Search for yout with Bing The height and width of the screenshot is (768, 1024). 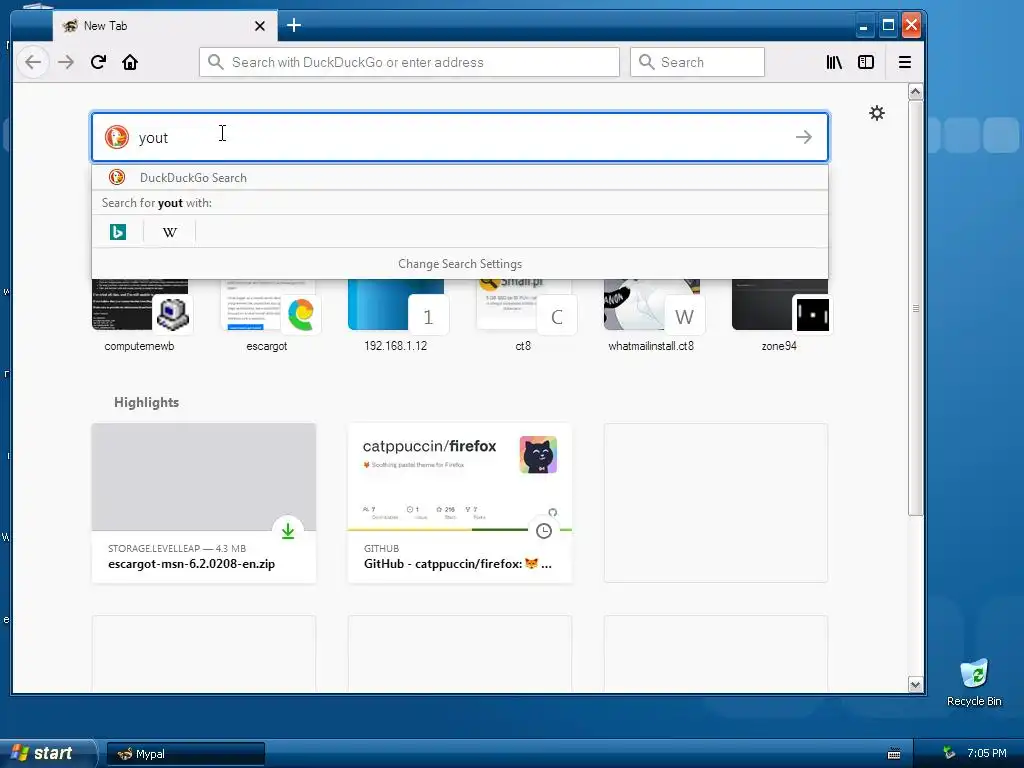click(x=118, y=232)
